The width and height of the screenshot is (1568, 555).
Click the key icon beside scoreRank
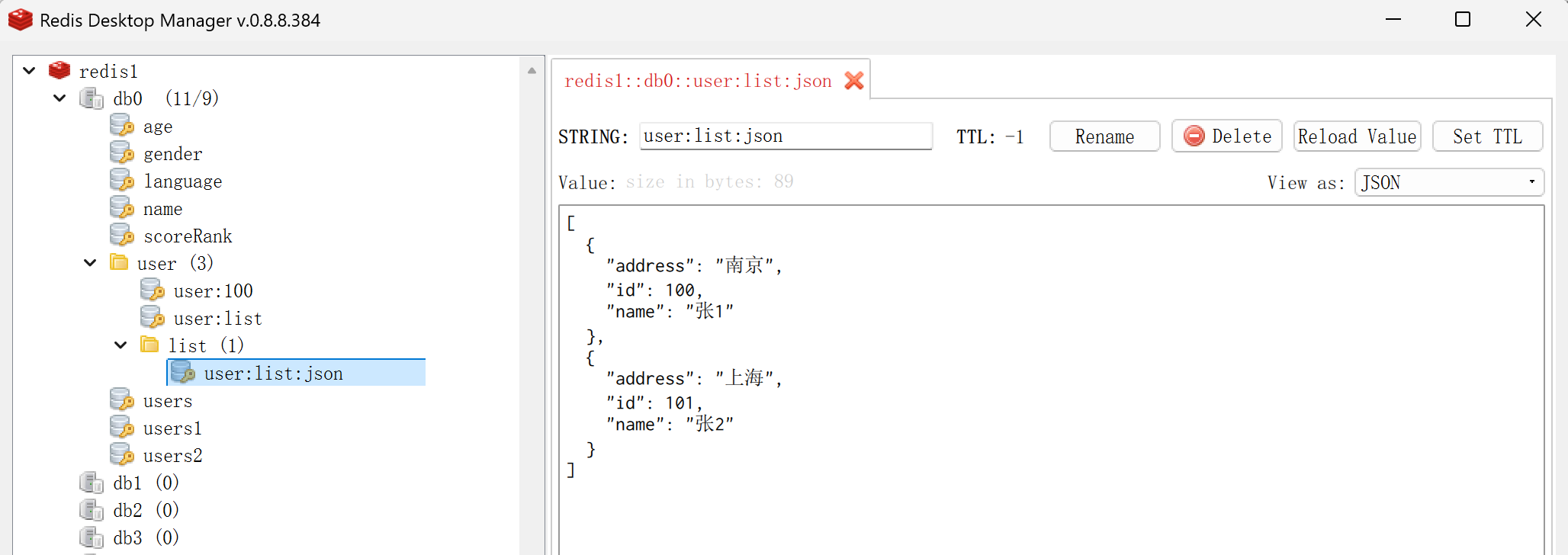(122, 235)
